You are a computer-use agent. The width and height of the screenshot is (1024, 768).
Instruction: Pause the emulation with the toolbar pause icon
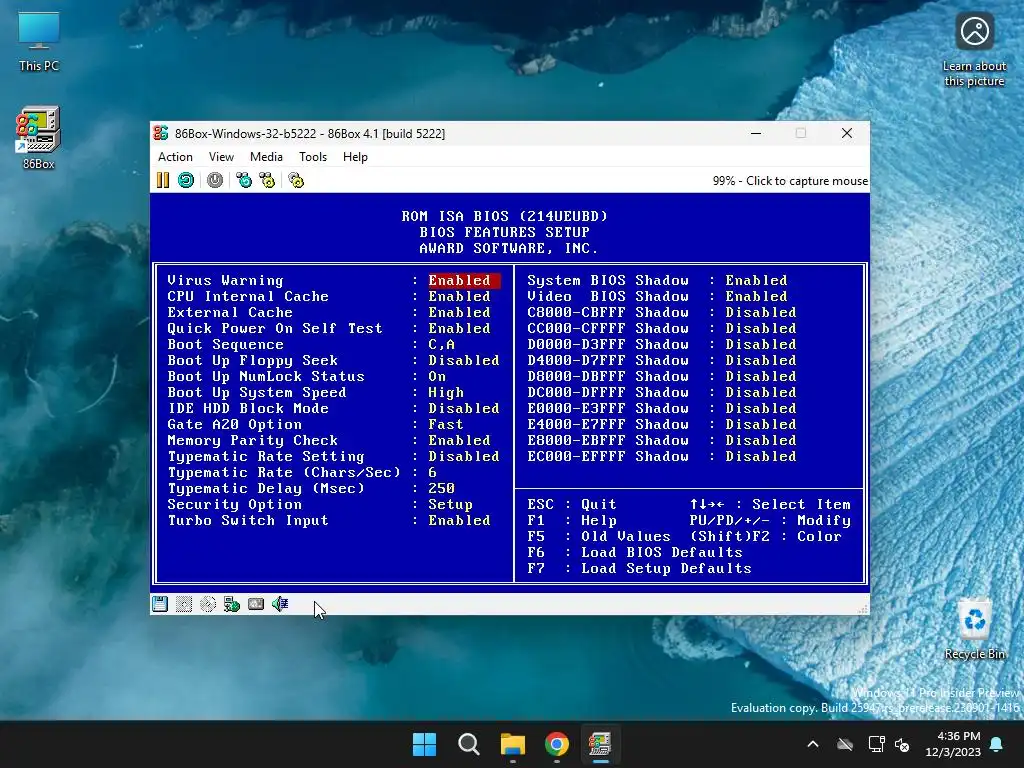coord(163,180)
